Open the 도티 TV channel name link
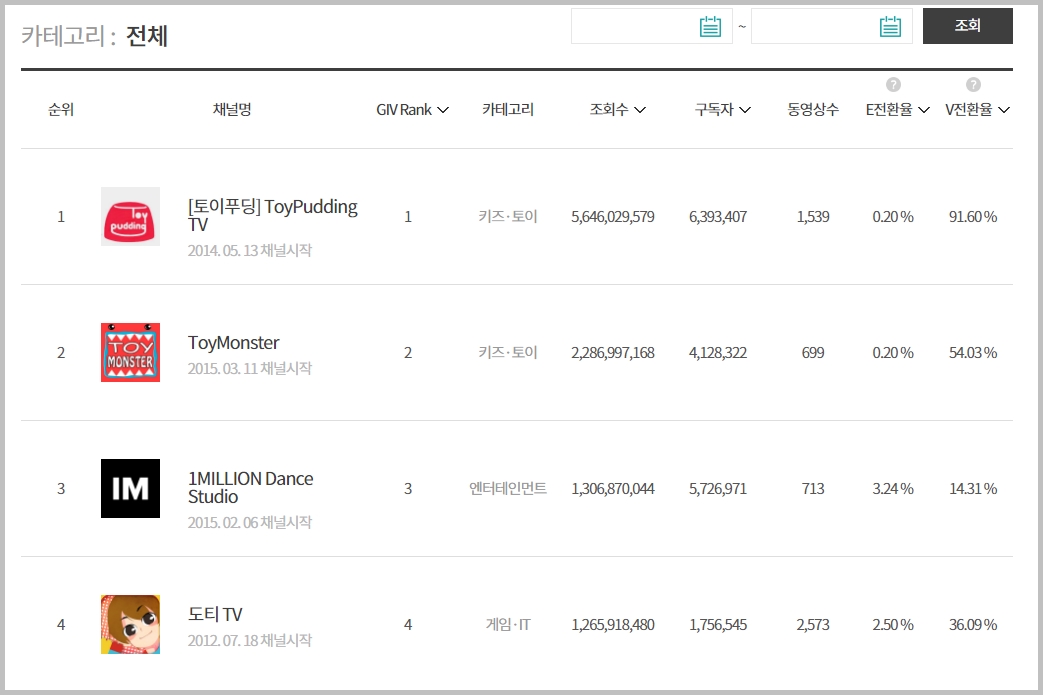Viewport: 1043px width, 695px height. (215, 615)
